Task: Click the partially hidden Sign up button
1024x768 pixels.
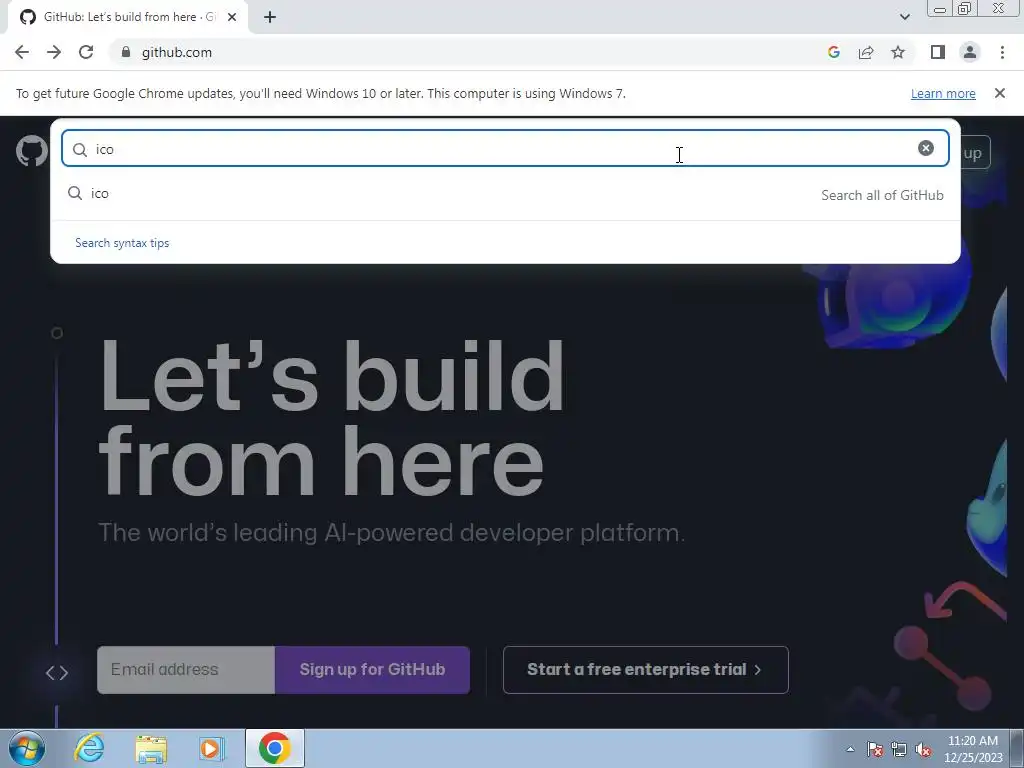Action: point(975,152)
